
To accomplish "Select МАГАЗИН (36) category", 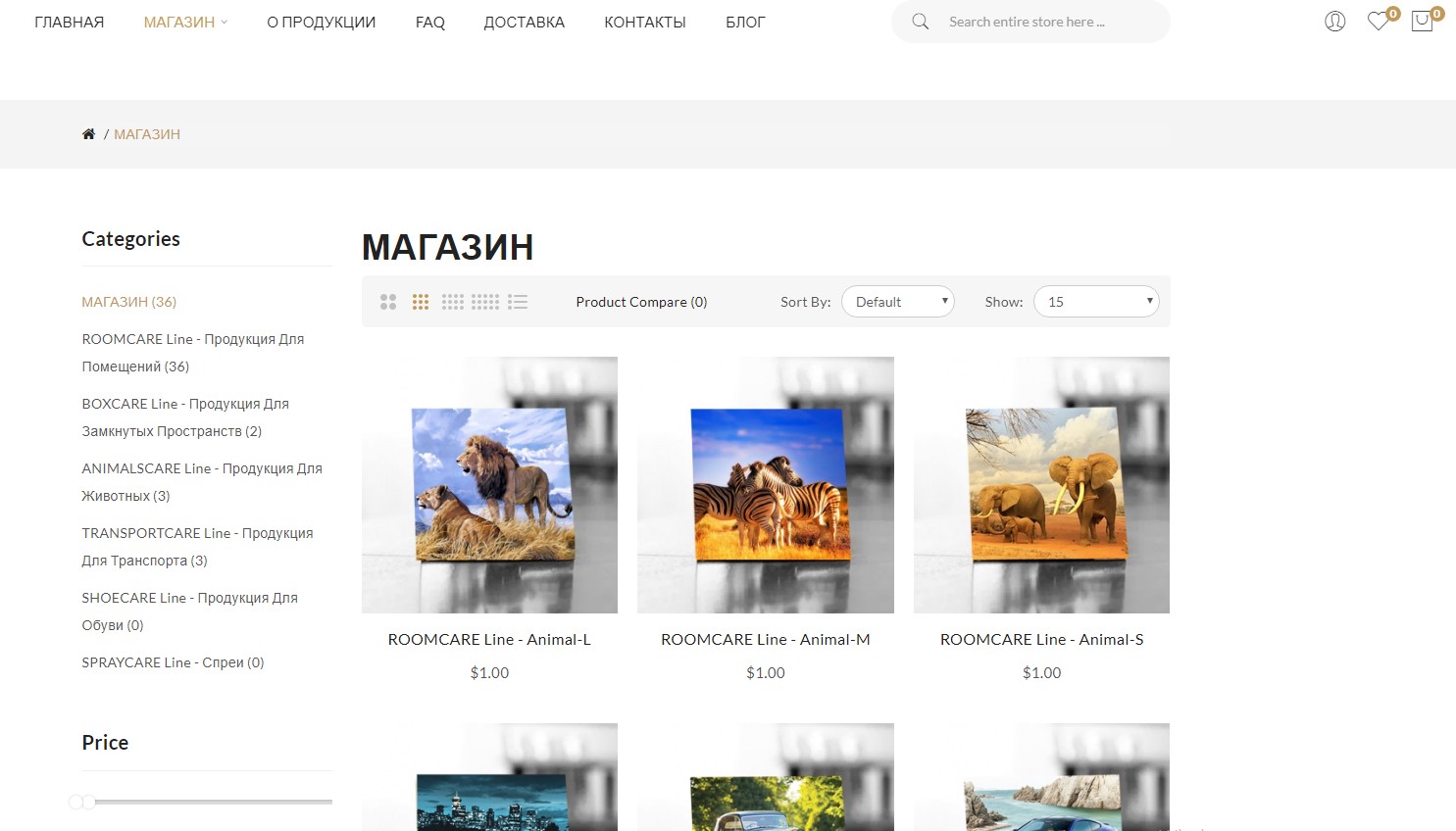I will [129, 302].
